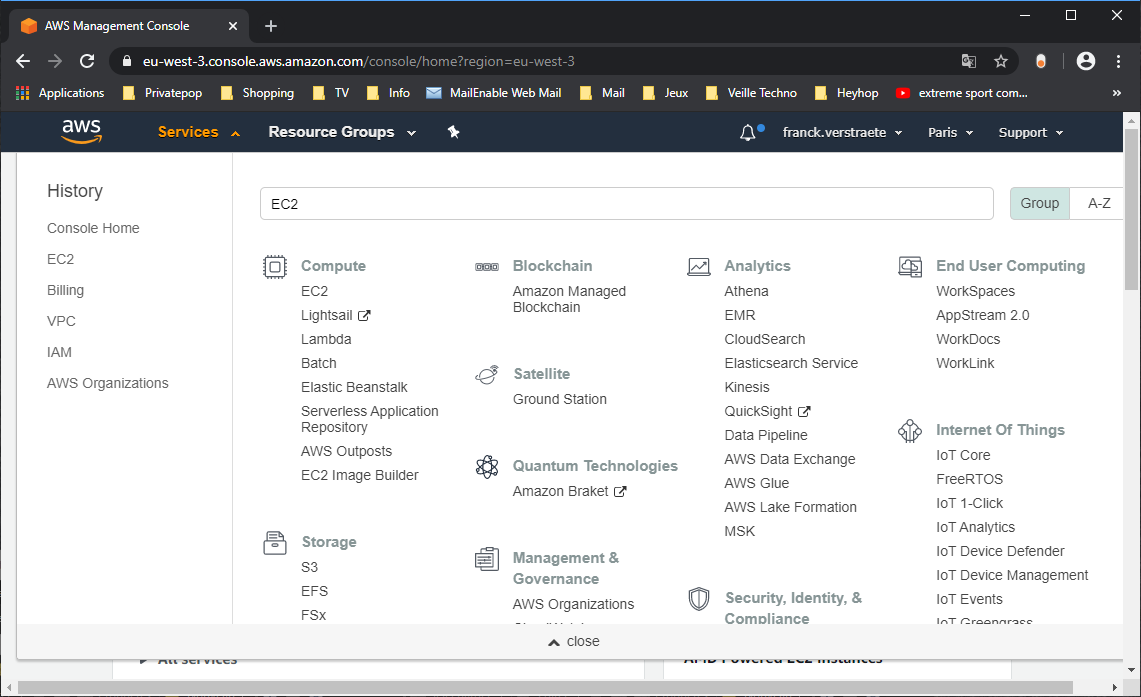Show more bookmarks overflow chevron

(x=1116, y=93)
